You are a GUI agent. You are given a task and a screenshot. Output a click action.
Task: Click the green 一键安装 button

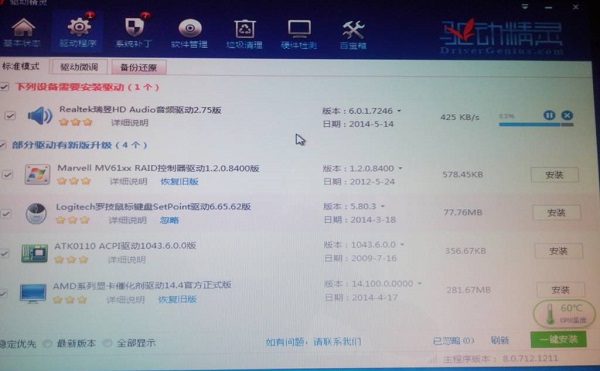click(558, 339)
